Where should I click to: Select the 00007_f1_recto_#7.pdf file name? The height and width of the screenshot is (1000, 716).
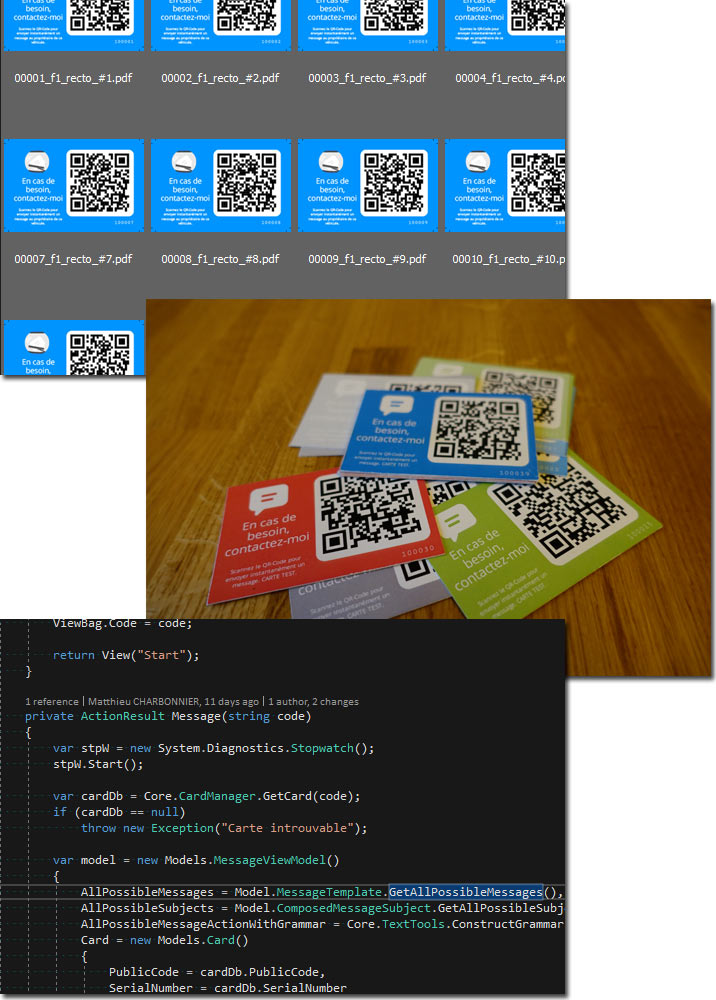tap(73, 260)
